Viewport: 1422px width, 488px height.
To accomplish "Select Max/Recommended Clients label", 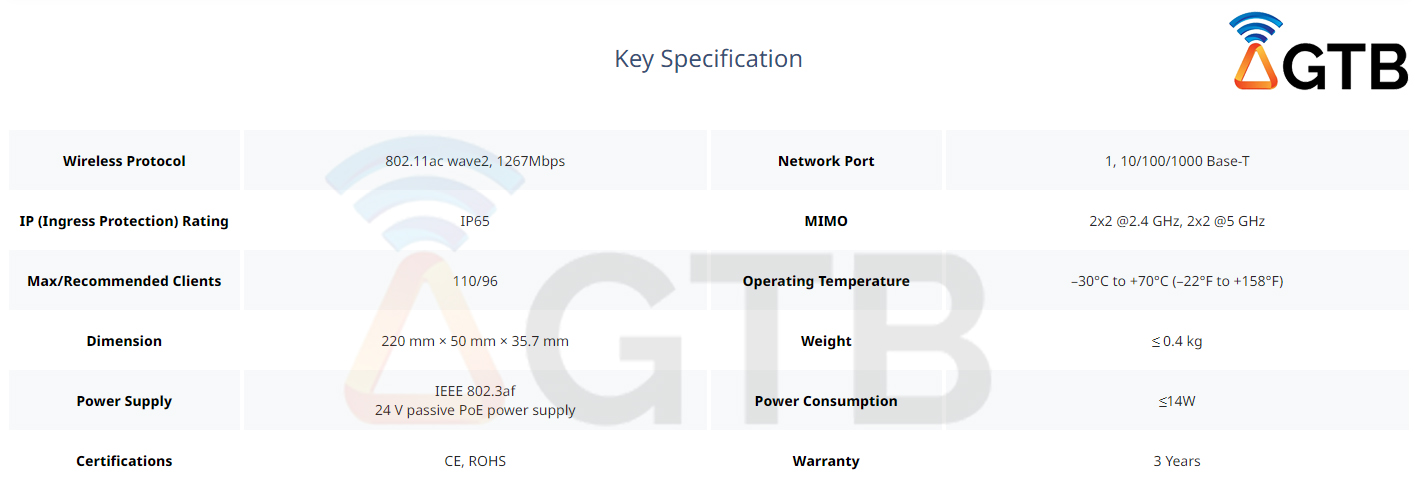I will point(124,281).
